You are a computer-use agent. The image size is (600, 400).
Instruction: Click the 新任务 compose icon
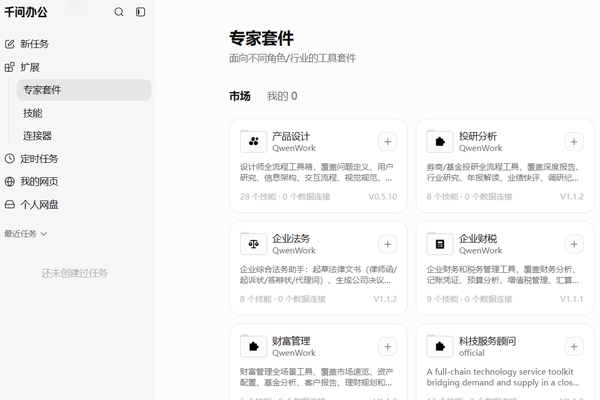[x=10, y=44]
